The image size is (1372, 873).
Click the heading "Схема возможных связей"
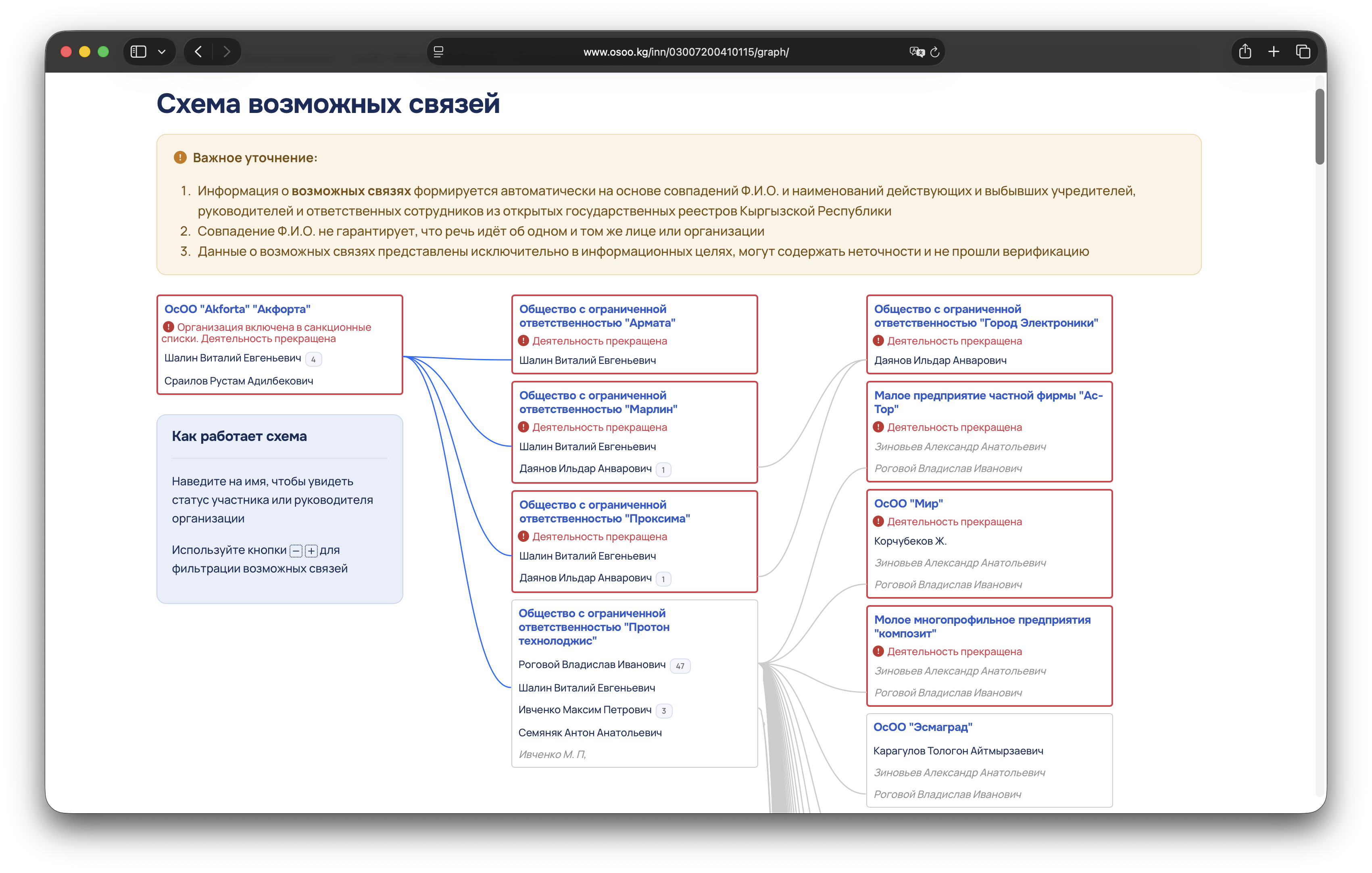tap(328, 104)
